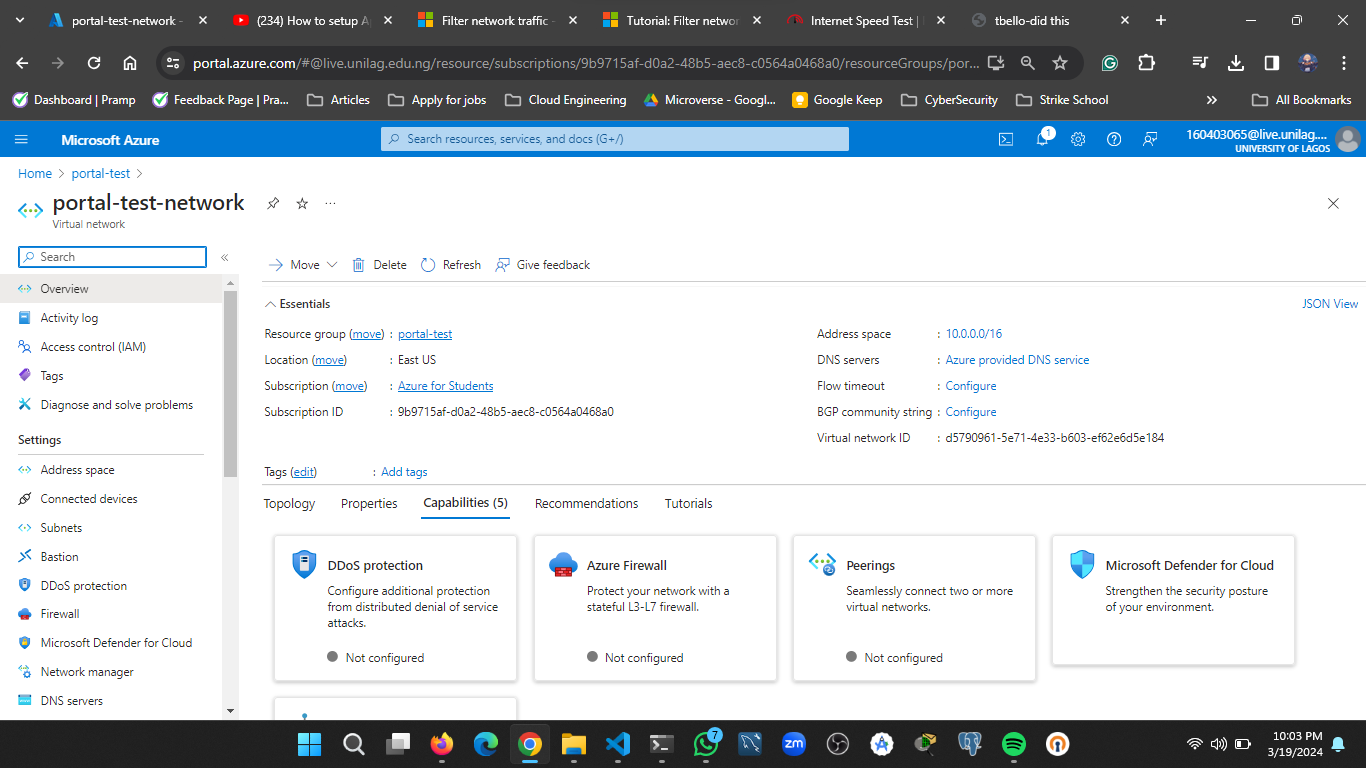Open the notifications bell icon
This screenshot has width=1366, height=768.
point(1042,139)
